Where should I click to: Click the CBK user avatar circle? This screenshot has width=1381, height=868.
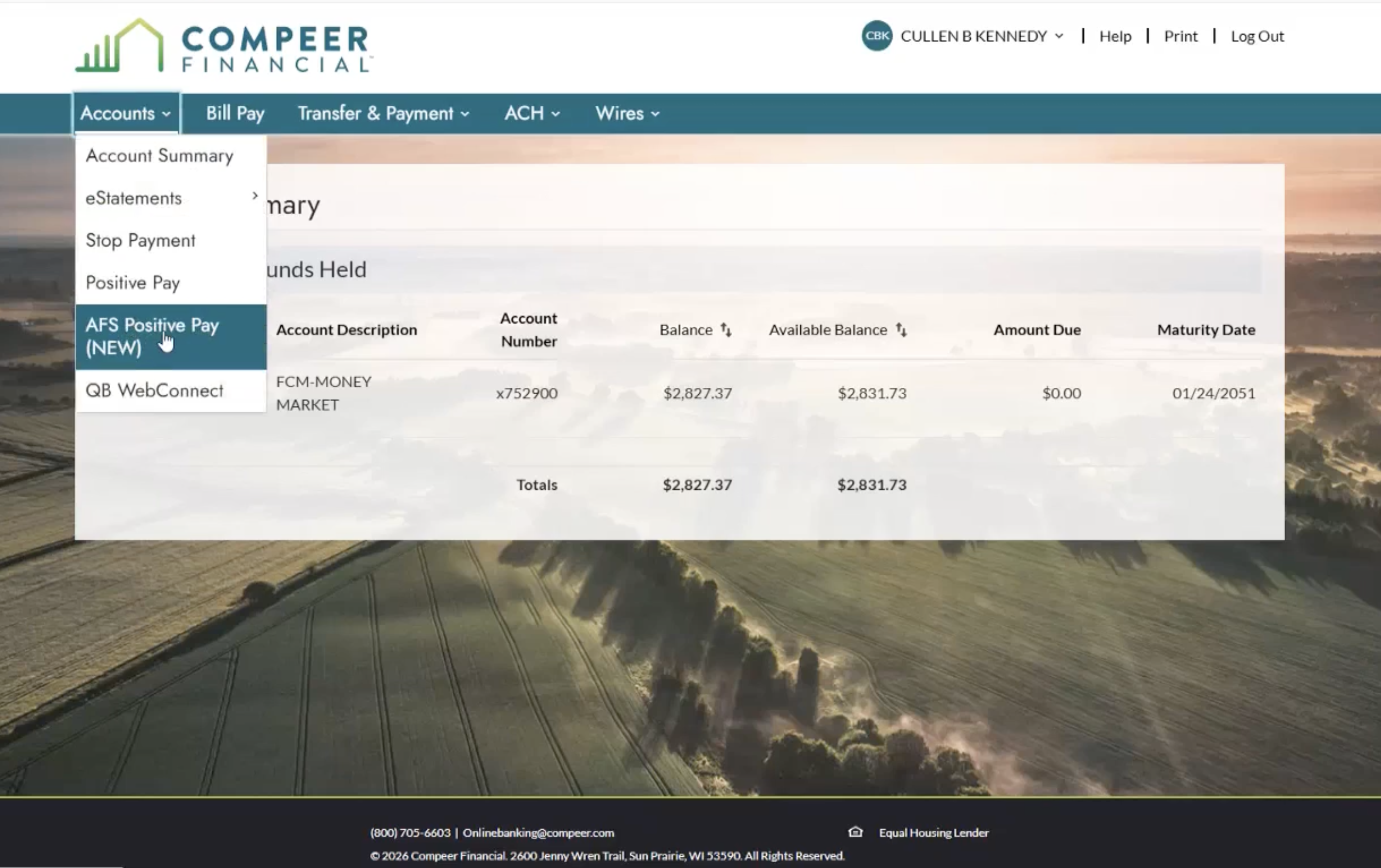876,36
